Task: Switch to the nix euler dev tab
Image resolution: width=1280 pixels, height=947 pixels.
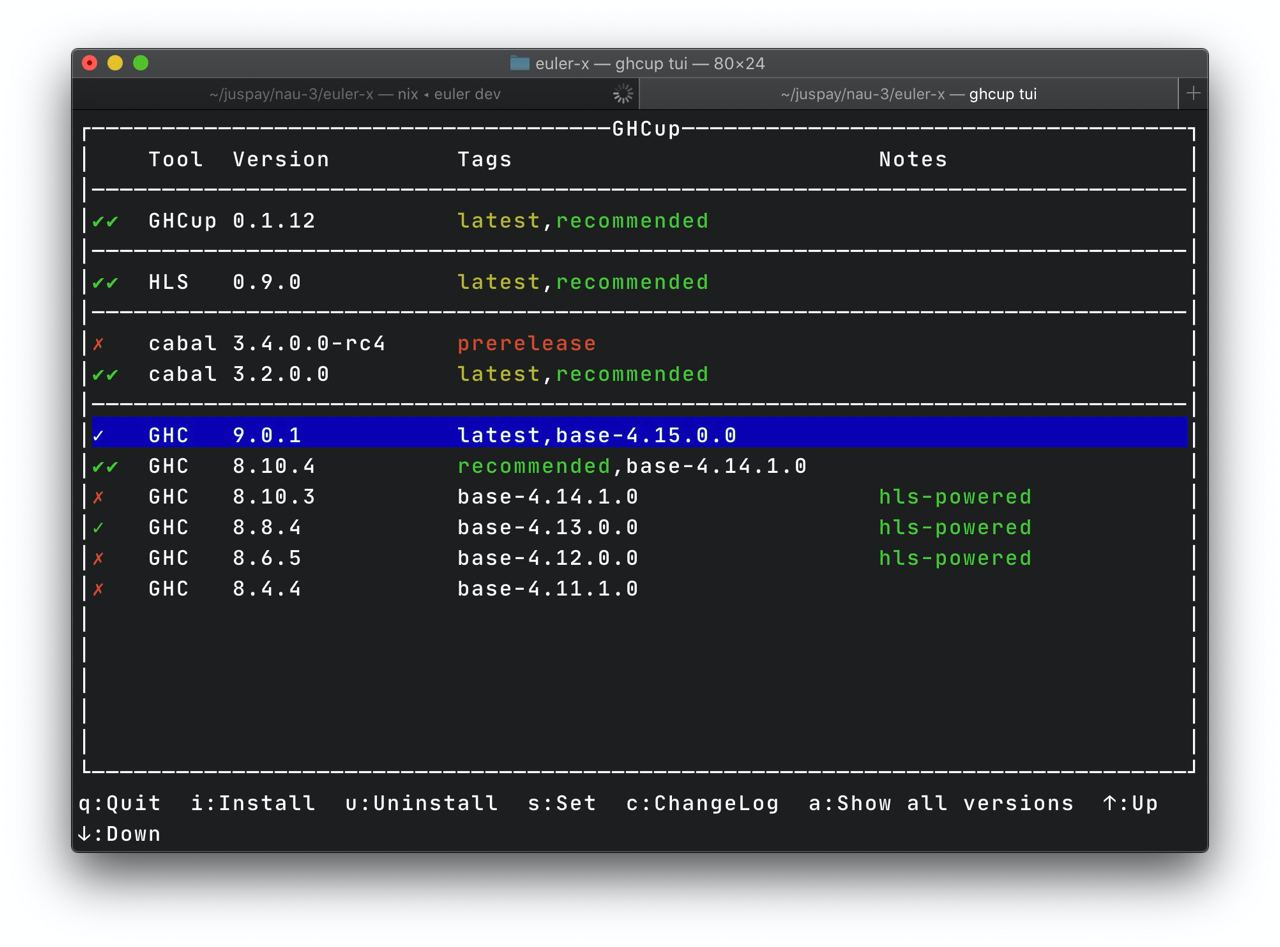Action: (355, 94)
